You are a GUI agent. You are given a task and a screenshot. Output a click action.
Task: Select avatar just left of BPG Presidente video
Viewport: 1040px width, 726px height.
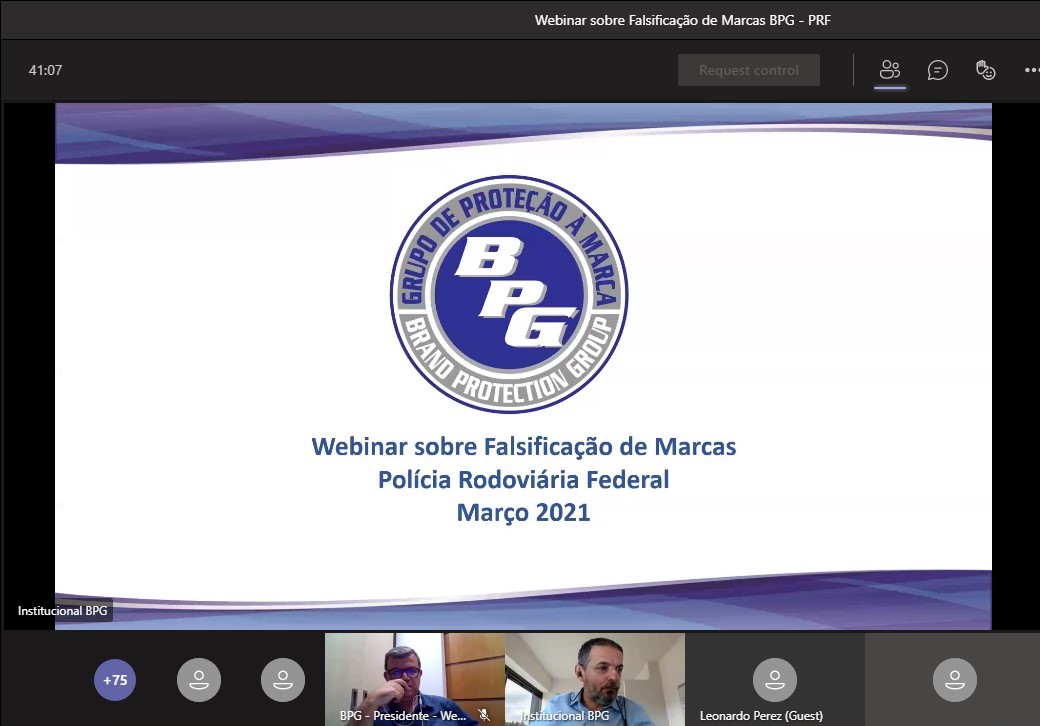tap(282, 680)
